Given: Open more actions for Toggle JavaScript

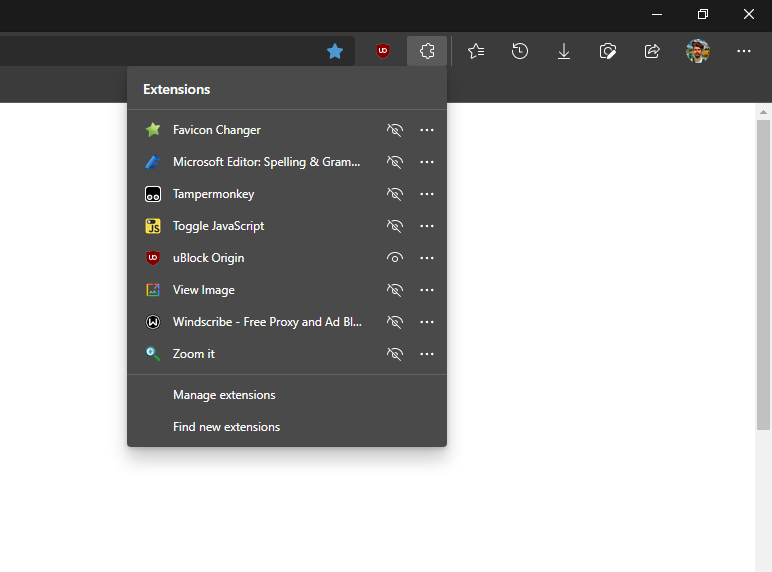Looking at the screenshot, I should pyautogui.click(x=427, y=226).
